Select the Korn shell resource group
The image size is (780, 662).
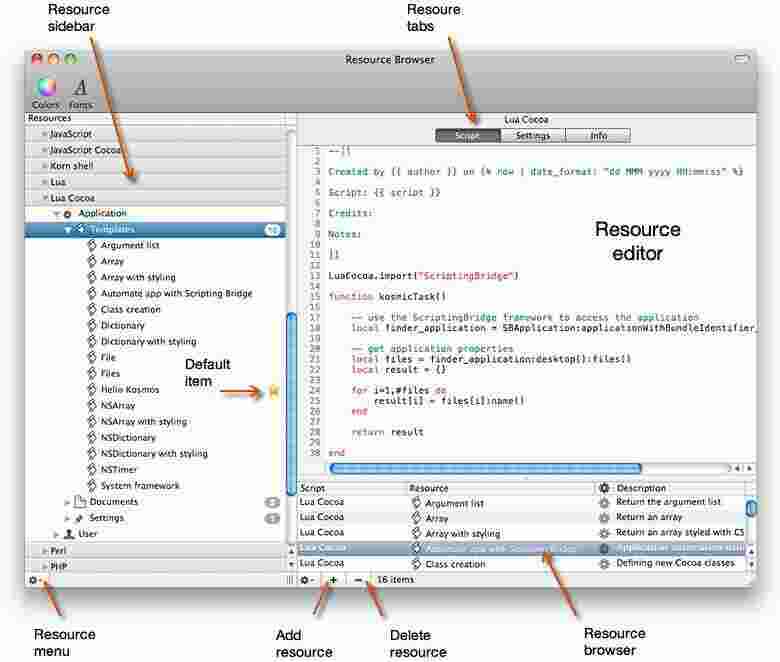click(72, 166)
